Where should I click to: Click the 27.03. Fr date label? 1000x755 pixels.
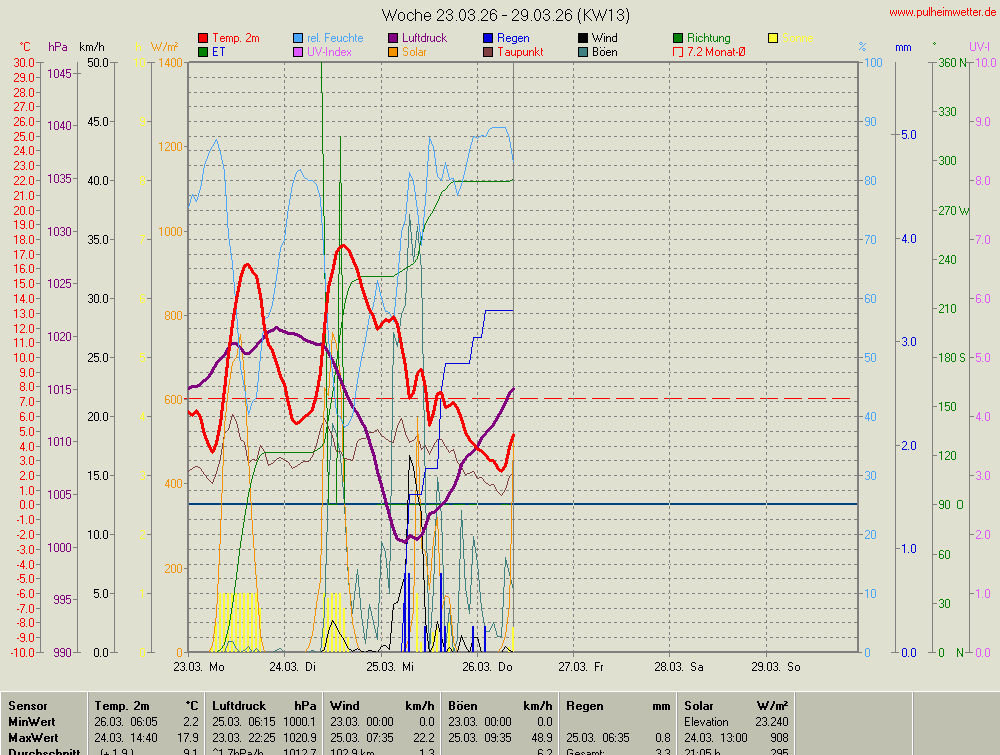tap(581, 666)
